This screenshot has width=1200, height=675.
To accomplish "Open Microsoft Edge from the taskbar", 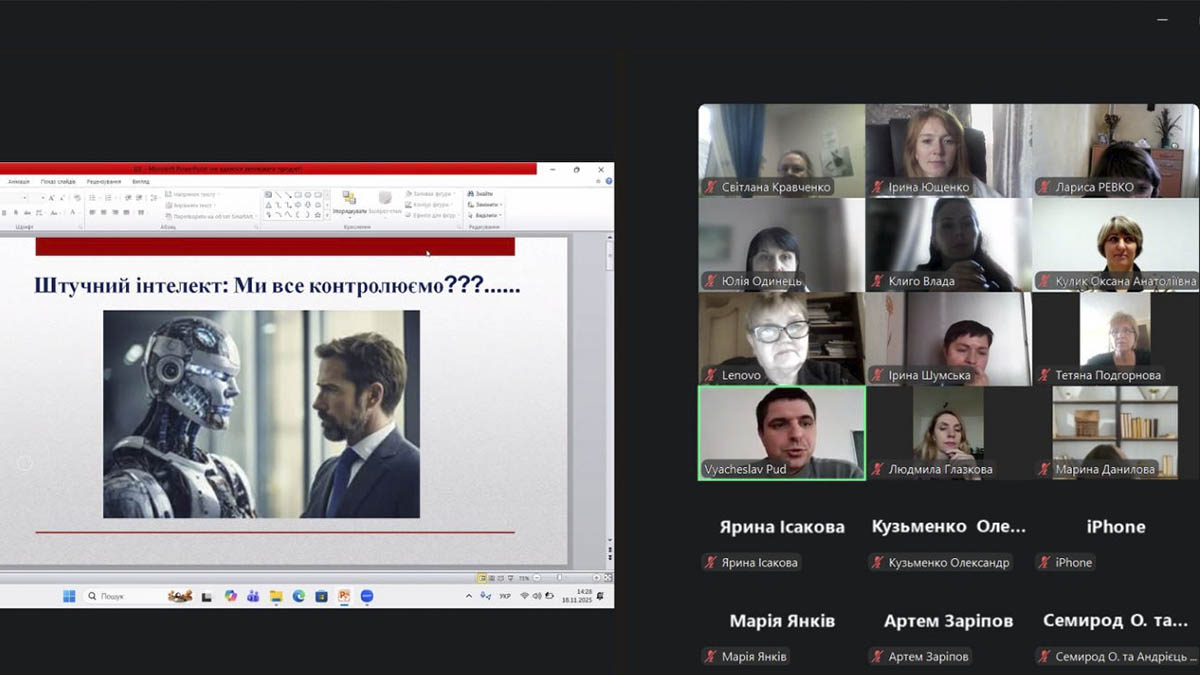I will click(299, 596).
